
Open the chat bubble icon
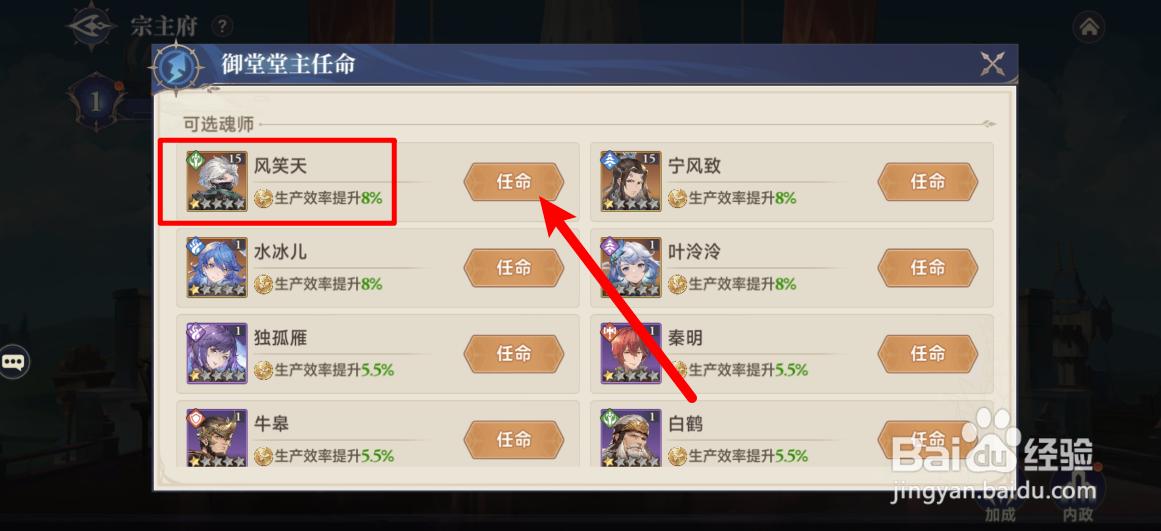14,362
